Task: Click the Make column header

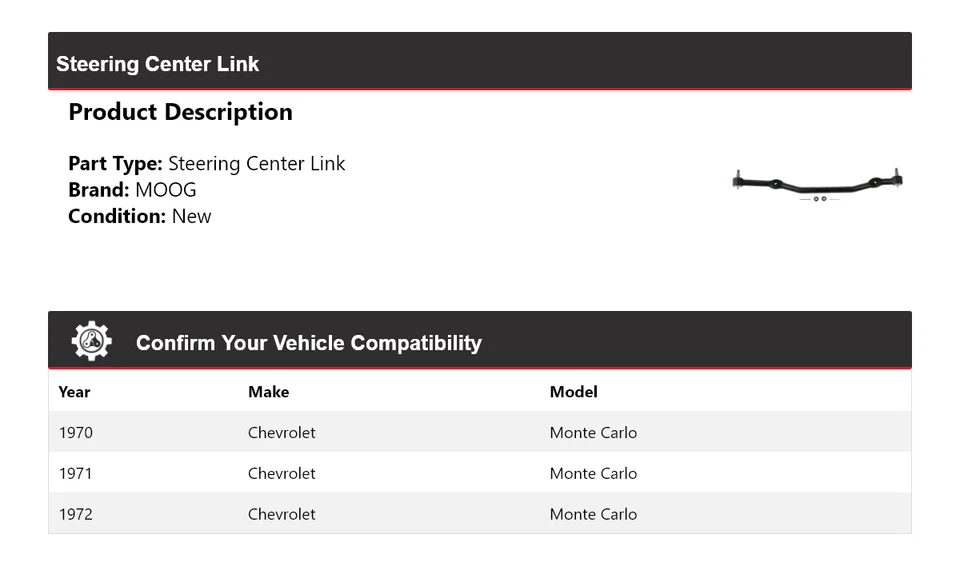Action: (x=268, y=392)
